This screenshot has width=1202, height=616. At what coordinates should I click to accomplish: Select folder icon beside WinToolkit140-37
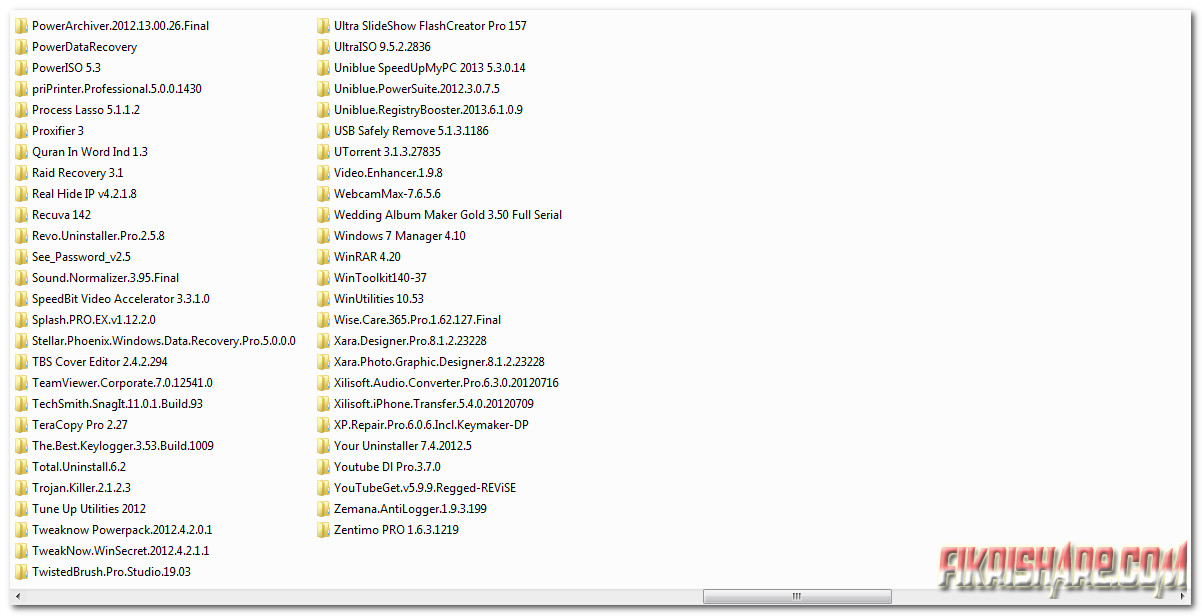tap(324, 278)
